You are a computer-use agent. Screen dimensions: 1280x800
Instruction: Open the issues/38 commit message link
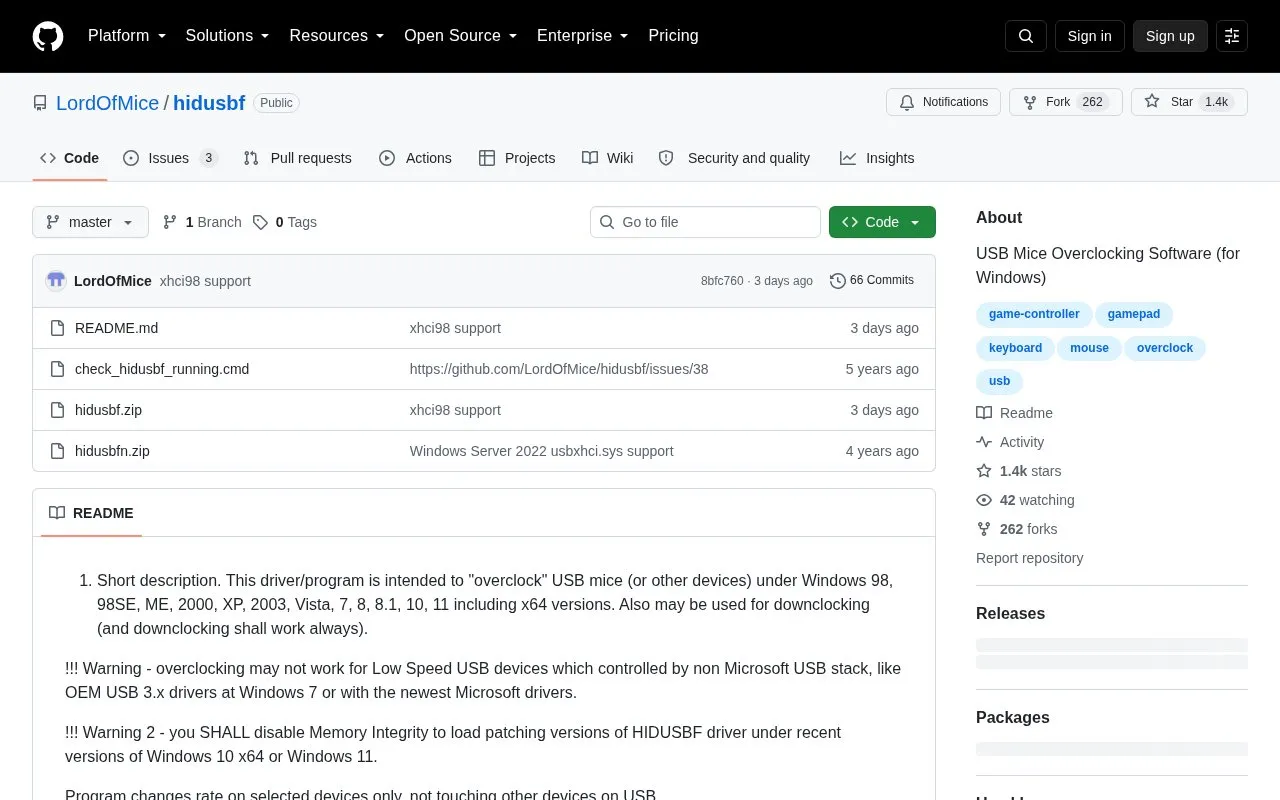click(559, 369)
